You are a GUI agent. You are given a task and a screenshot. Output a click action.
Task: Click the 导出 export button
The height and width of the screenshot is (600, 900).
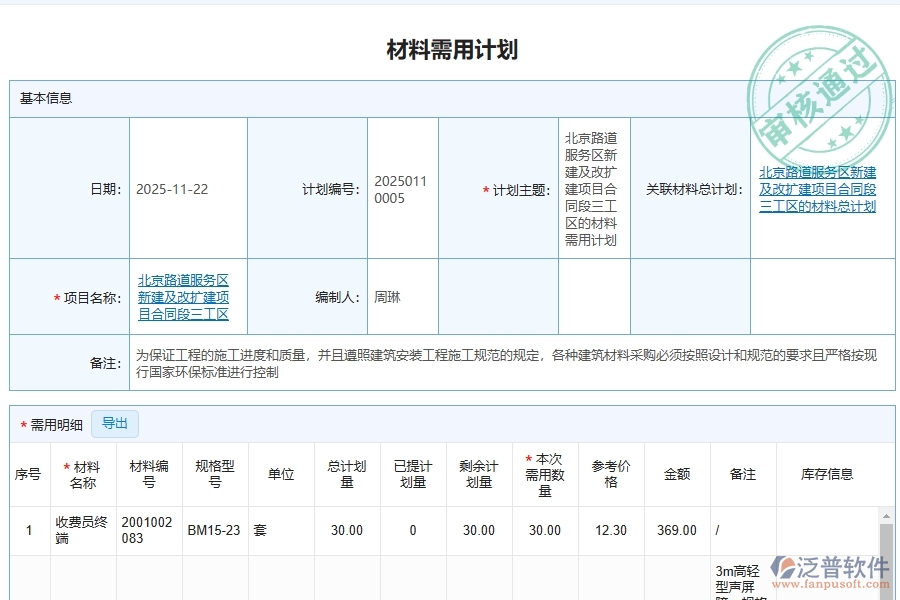(114, 424)
